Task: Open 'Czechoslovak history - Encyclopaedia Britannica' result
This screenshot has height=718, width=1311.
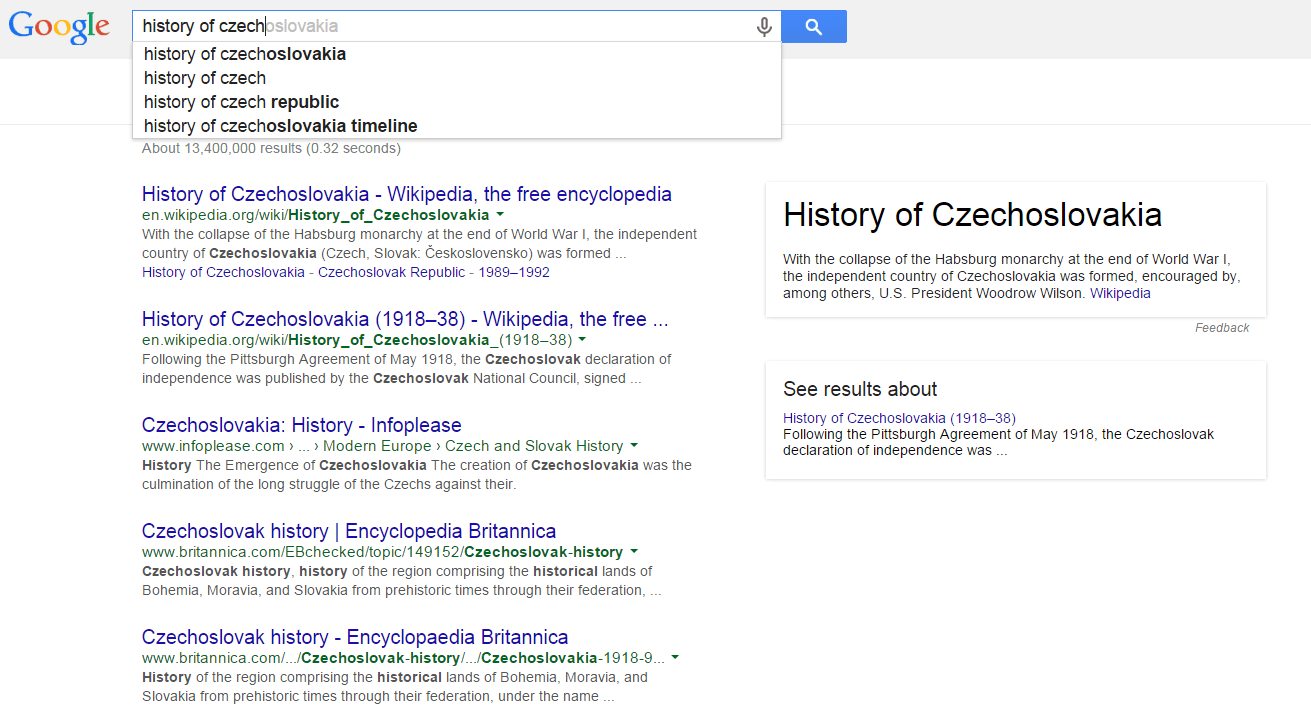Action: [355, 637]
